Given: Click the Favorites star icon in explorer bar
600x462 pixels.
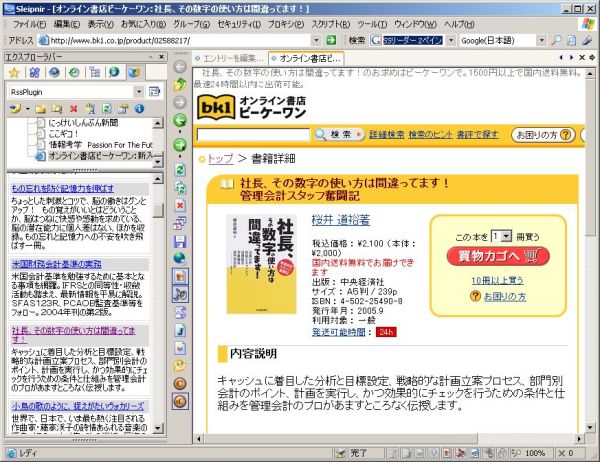Looking at the screenshot, I should (14, 72).
